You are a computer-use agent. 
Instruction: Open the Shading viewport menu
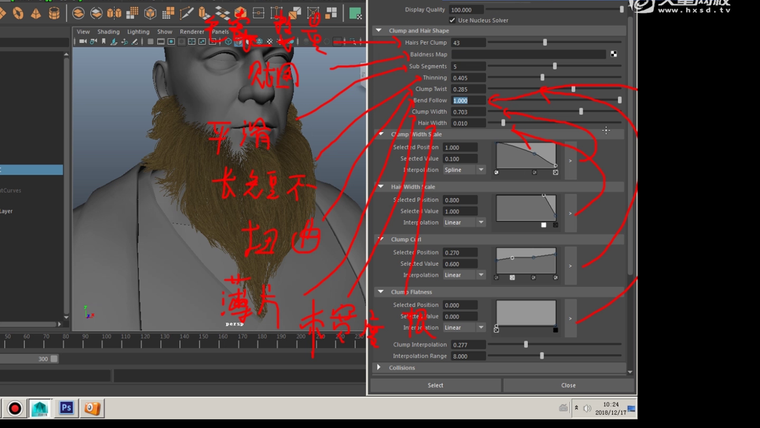(108, 32)
